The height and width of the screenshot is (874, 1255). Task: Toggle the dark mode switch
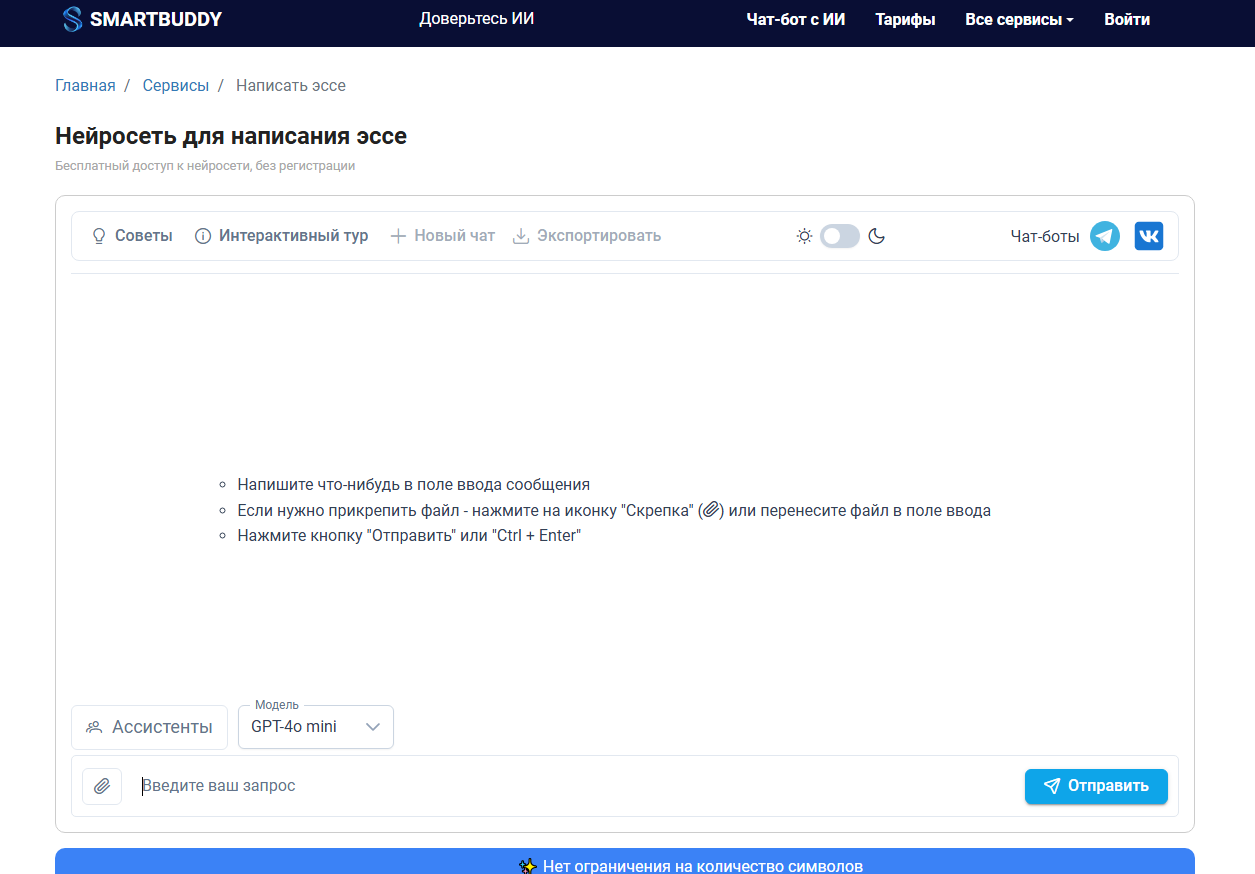(x=840, y=236)
